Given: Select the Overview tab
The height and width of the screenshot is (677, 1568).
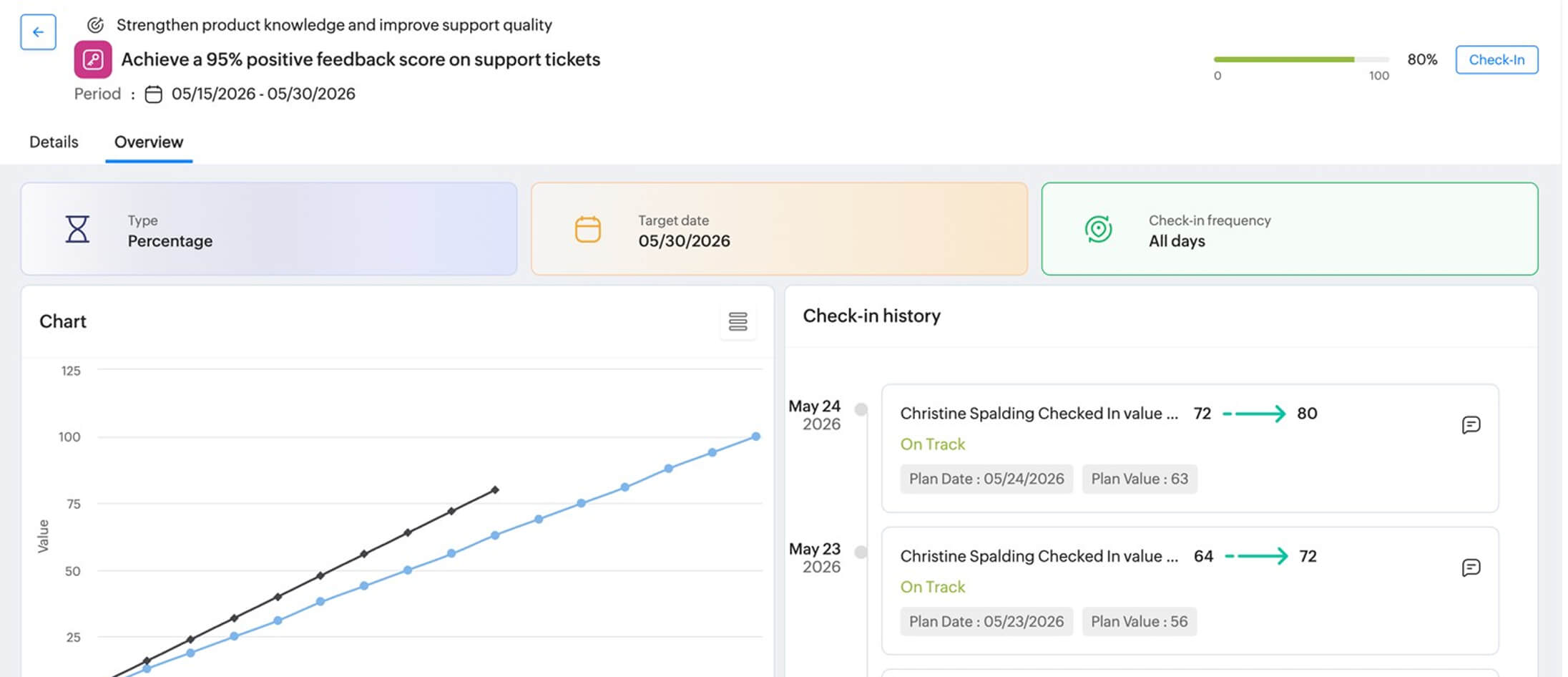Looking at the screenshot, I should click(x=149, y=142).
